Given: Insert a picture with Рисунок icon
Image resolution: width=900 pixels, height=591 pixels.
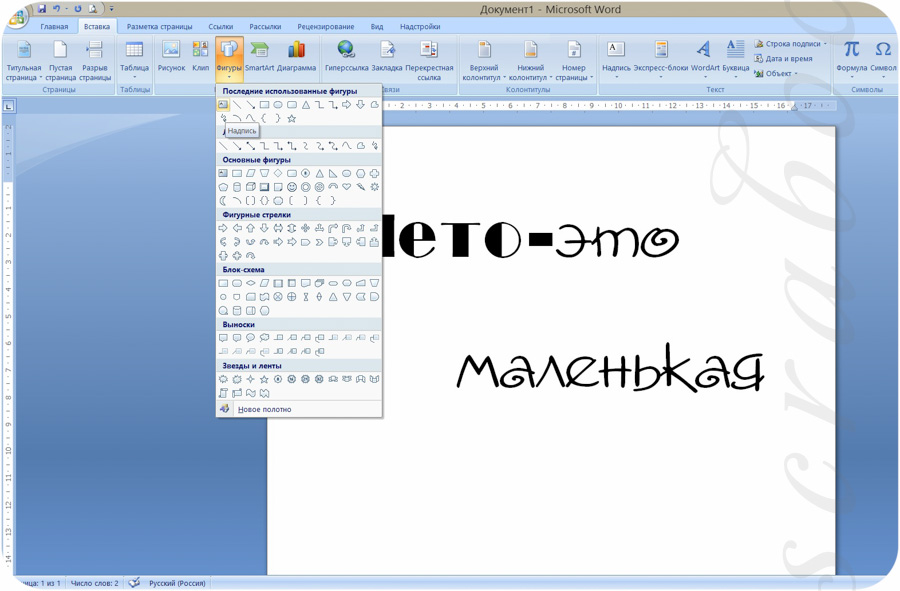Looking at the screenshot, I should 171,56.
